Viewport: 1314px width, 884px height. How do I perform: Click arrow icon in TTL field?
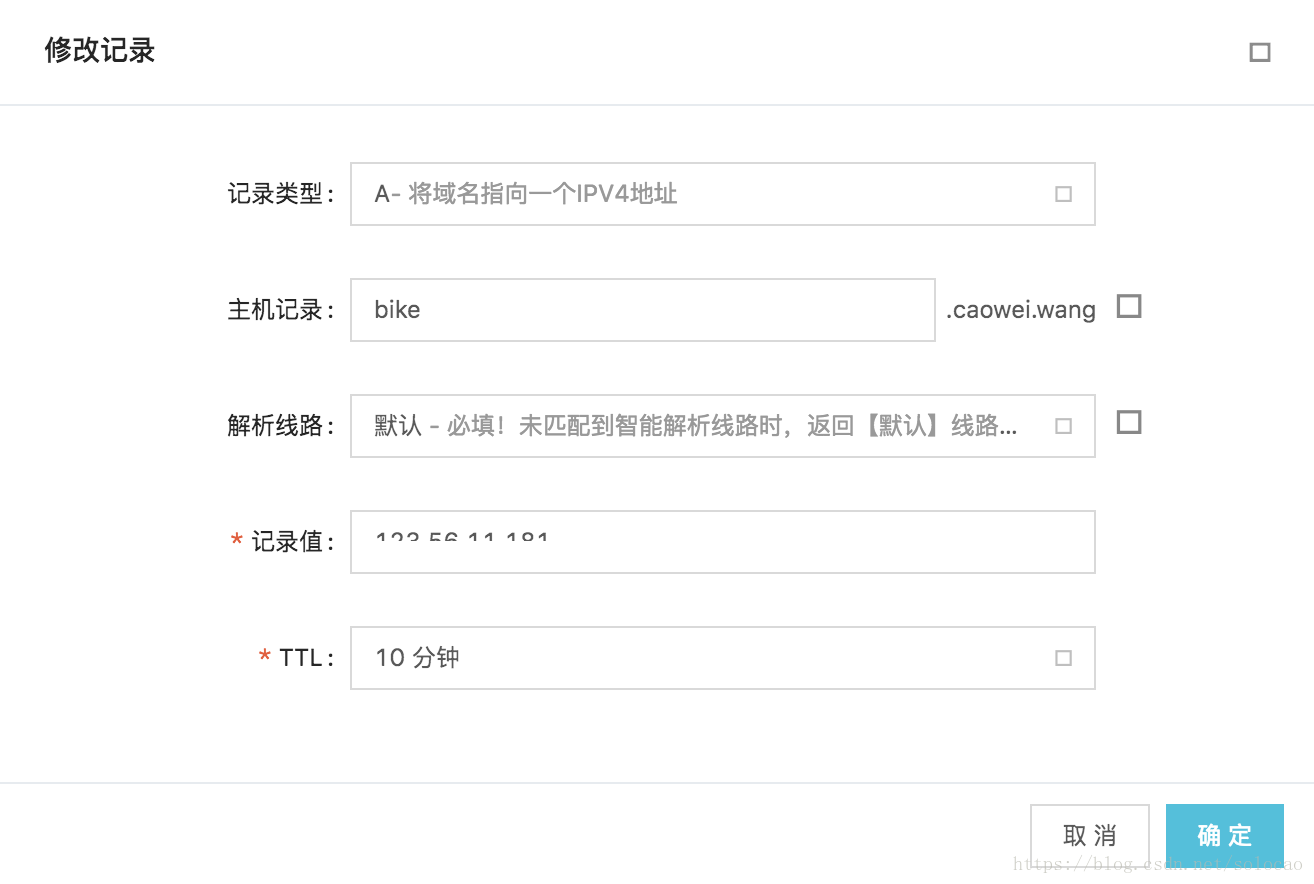(x=1063, y=658)
